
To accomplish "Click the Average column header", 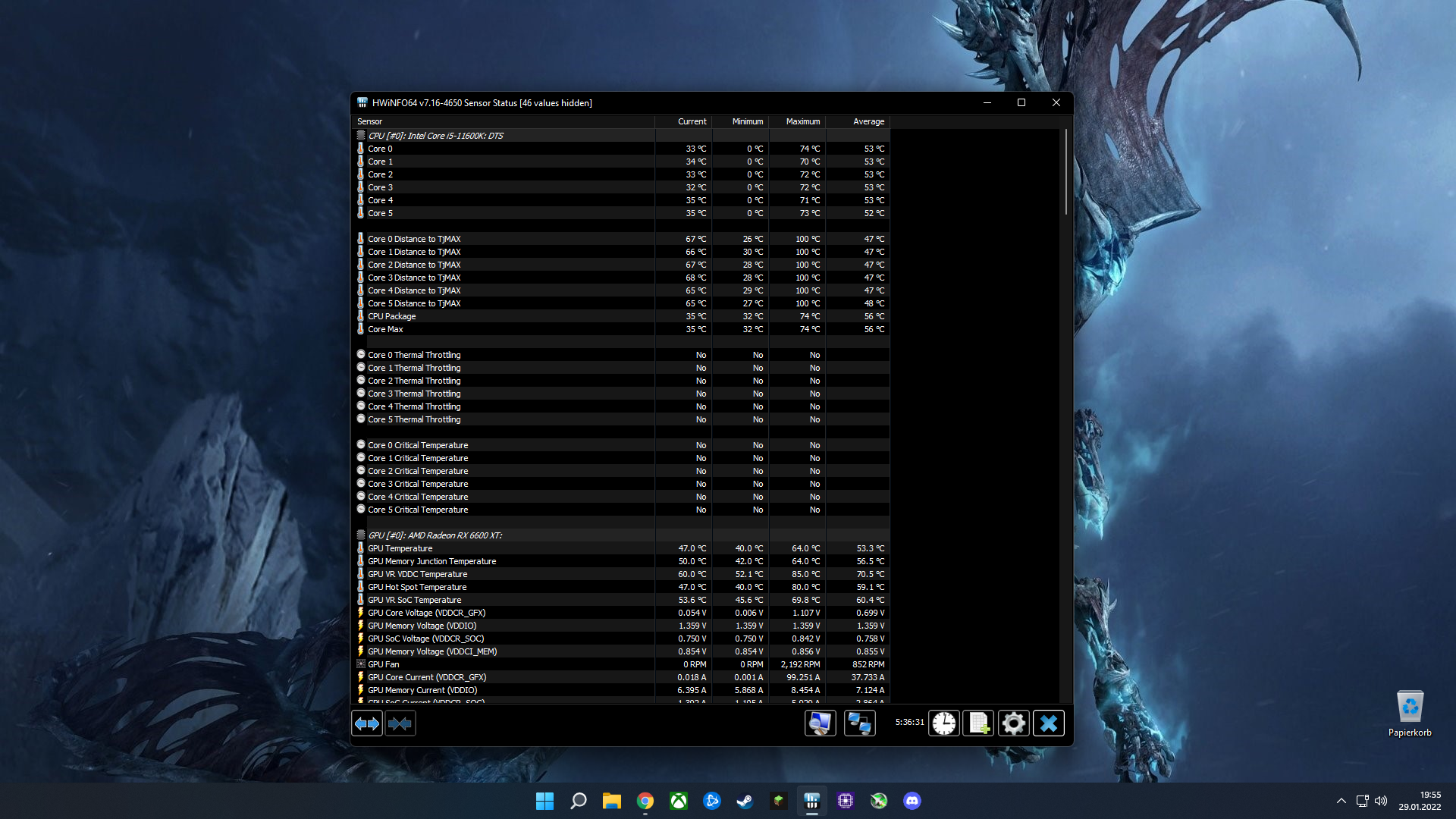I will [x=868, y=121].
